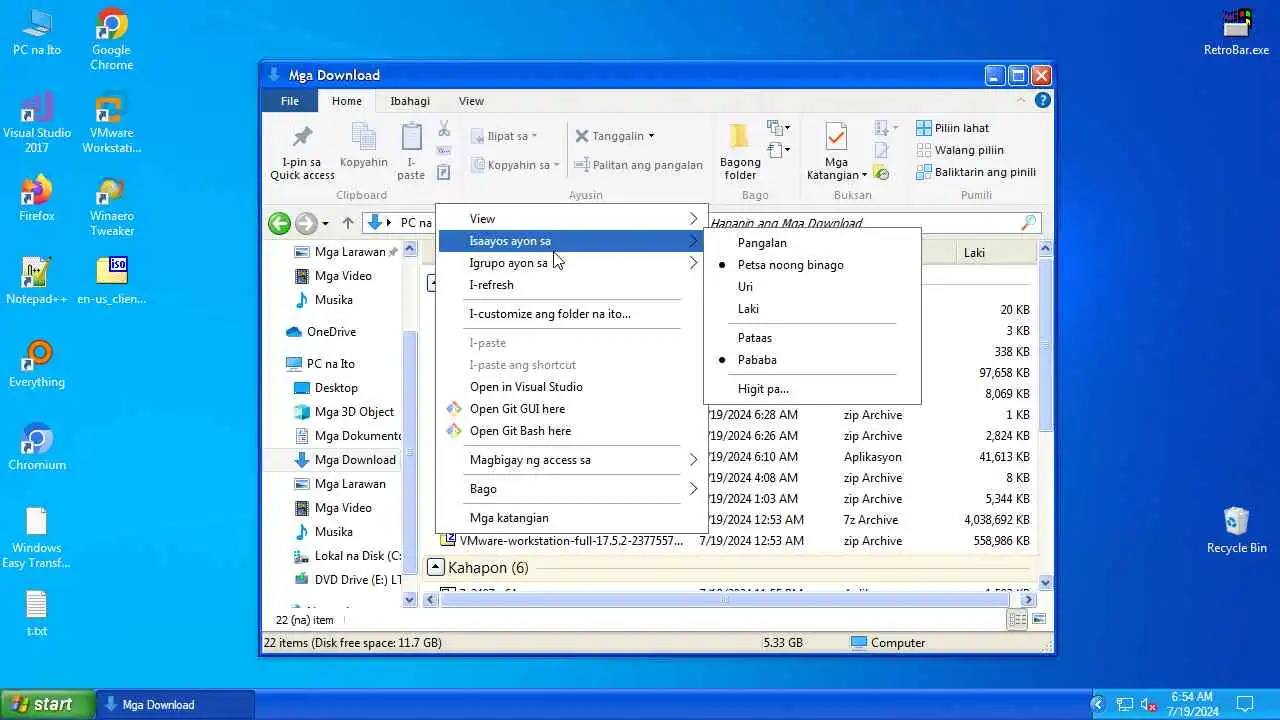
Task: Select Pataas ascending order
Action: [x=811, y=338]
